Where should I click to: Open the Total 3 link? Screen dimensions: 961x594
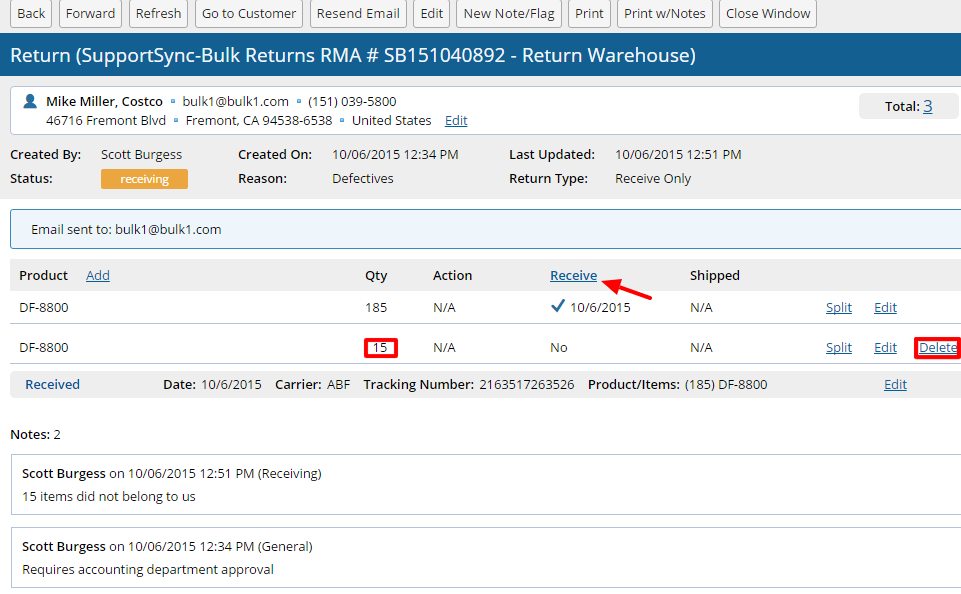(x=927, y=106)
